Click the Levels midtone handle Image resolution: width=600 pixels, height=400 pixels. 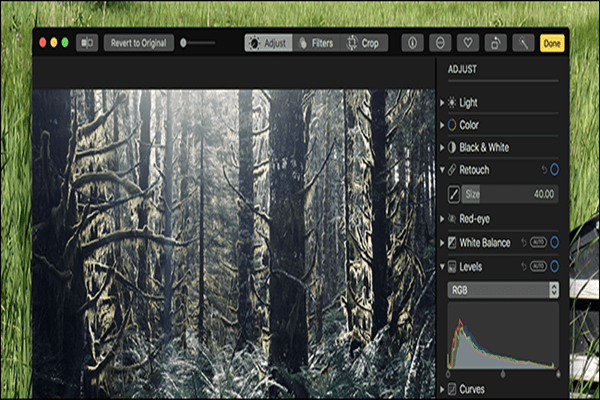pos(503,374)
